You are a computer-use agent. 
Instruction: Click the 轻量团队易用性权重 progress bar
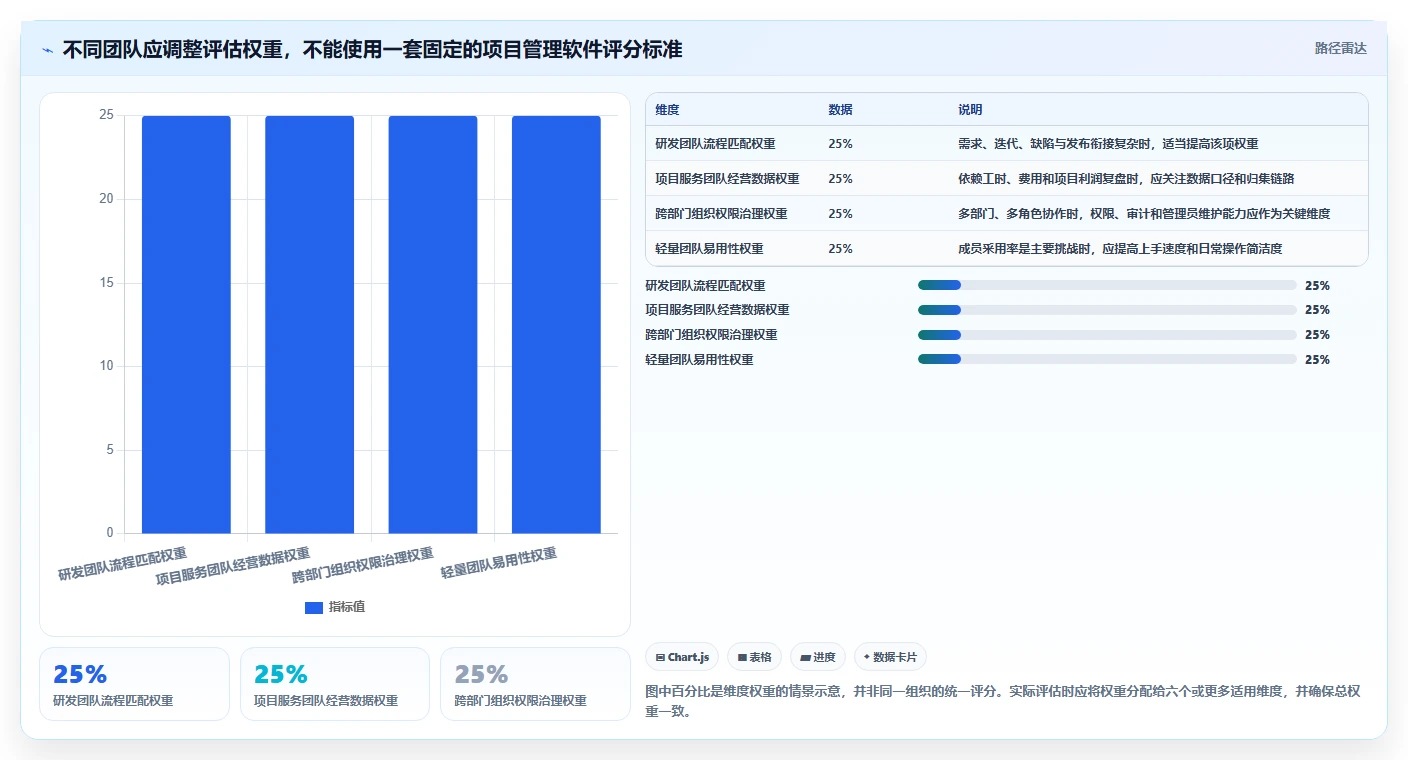click(1107, 359)
